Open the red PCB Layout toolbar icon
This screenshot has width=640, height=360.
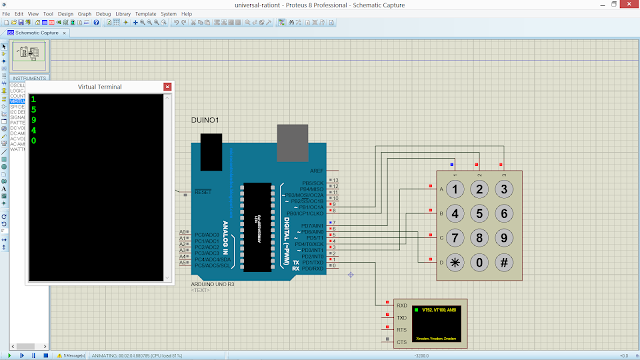[51, 22]
